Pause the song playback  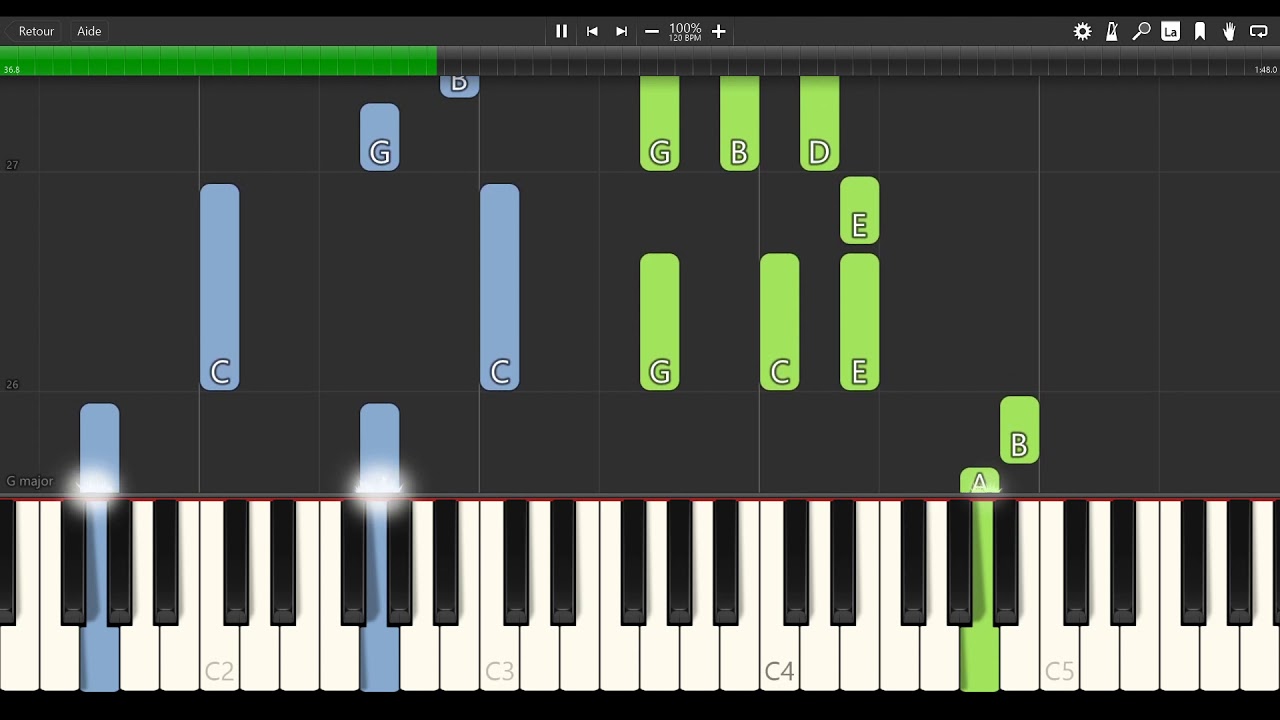coord(561,31)
